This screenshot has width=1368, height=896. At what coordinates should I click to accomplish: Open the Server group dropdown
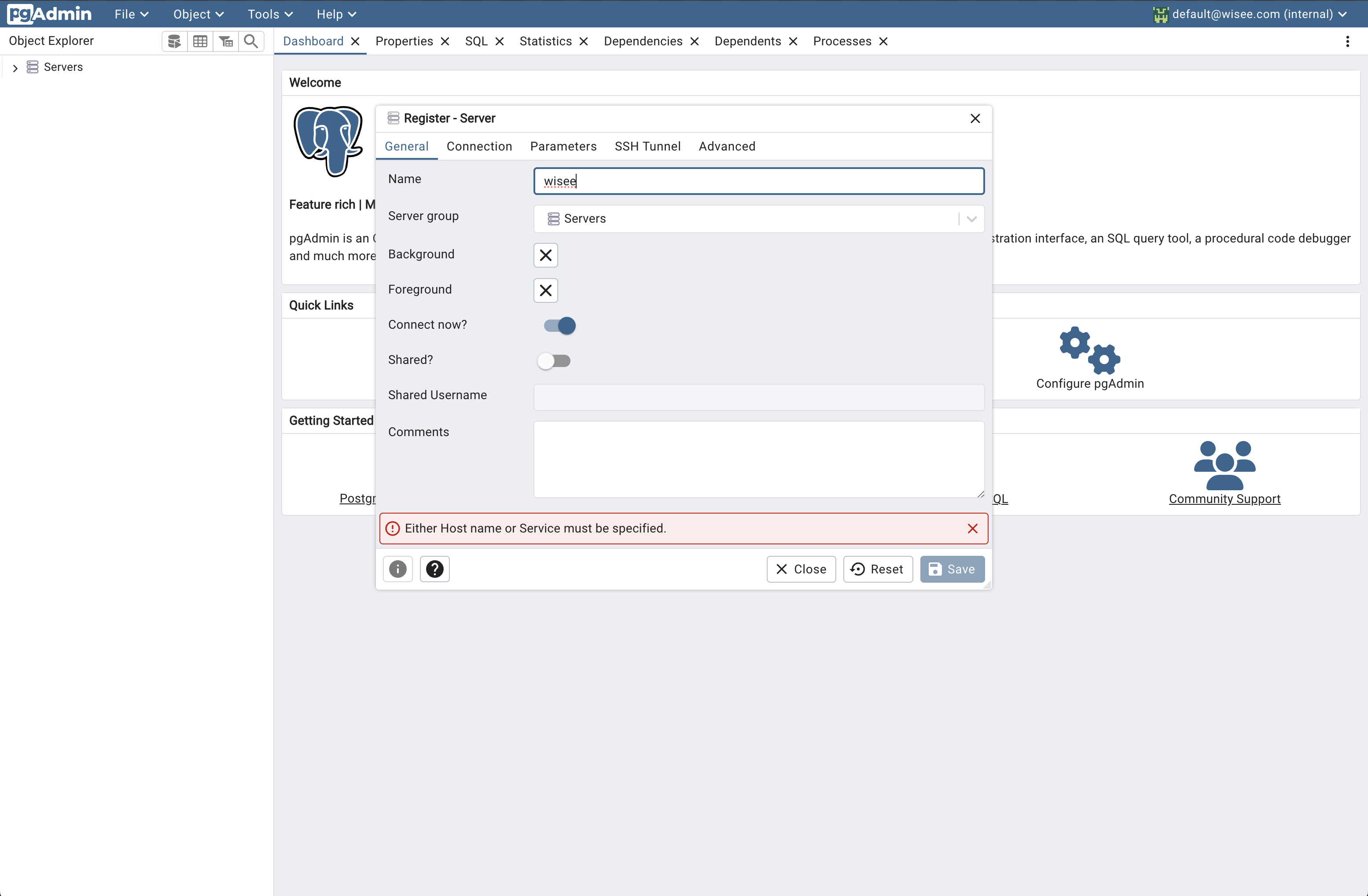point(971,219)
